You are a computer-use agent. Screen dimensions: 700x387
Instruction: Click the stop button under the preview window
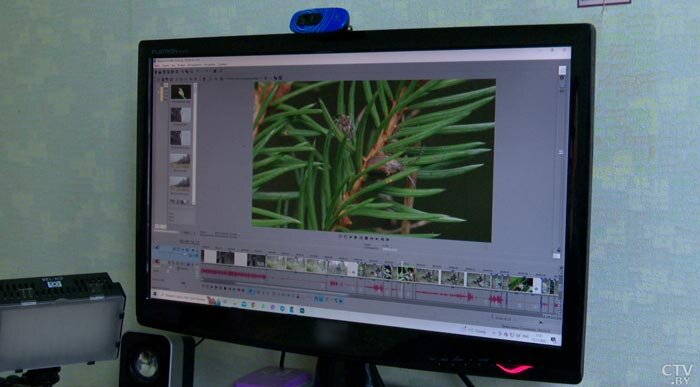tap(366, 238)
